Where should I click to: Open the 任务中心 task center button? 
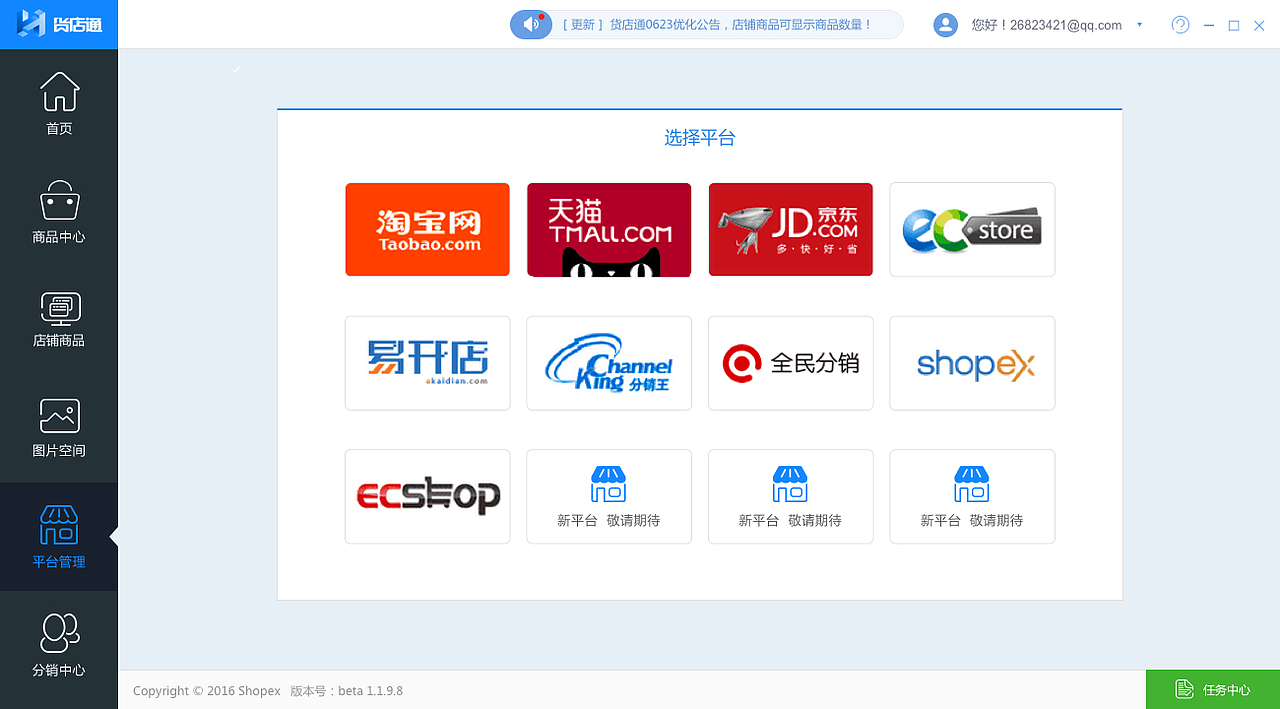click(x=1213, y=689)
